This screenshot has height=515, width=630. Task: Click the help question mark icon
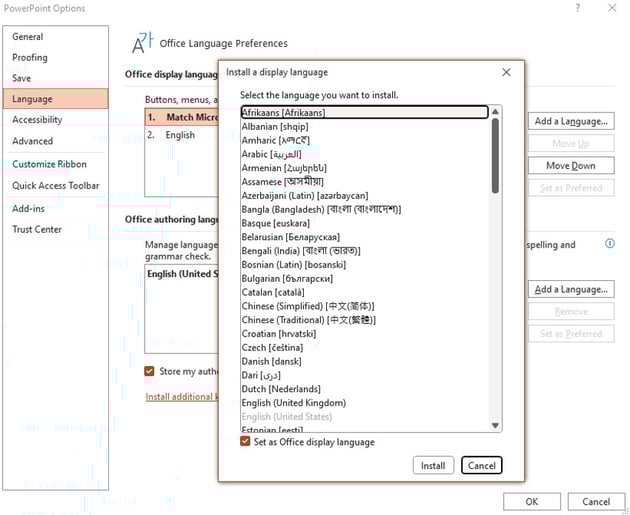[x=577, y=8]
